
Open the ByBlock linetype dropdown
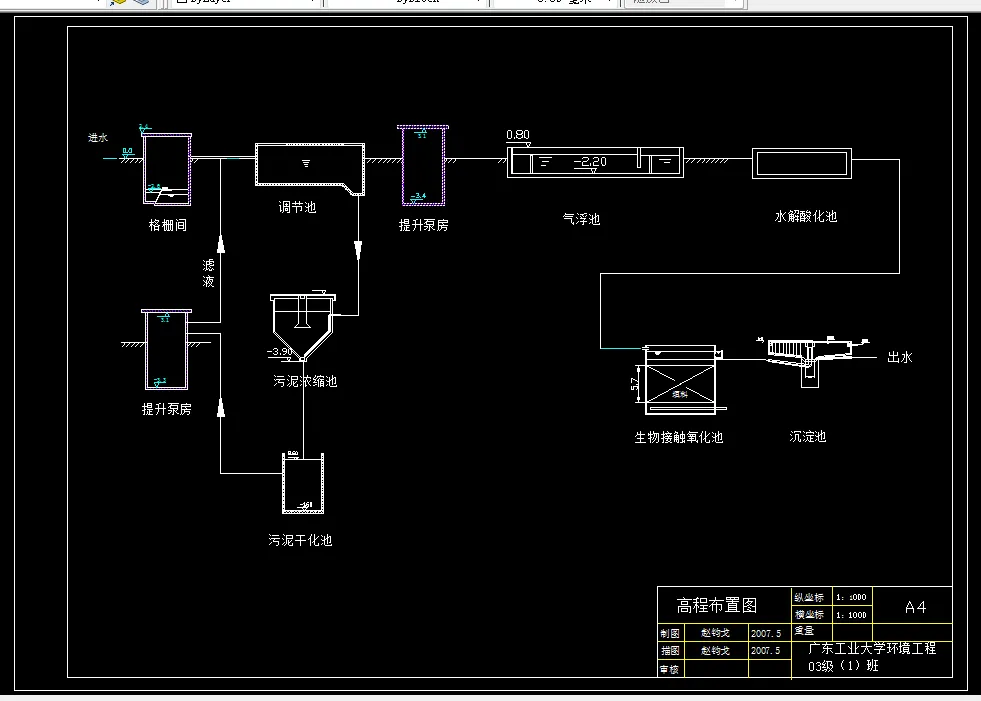420,3
